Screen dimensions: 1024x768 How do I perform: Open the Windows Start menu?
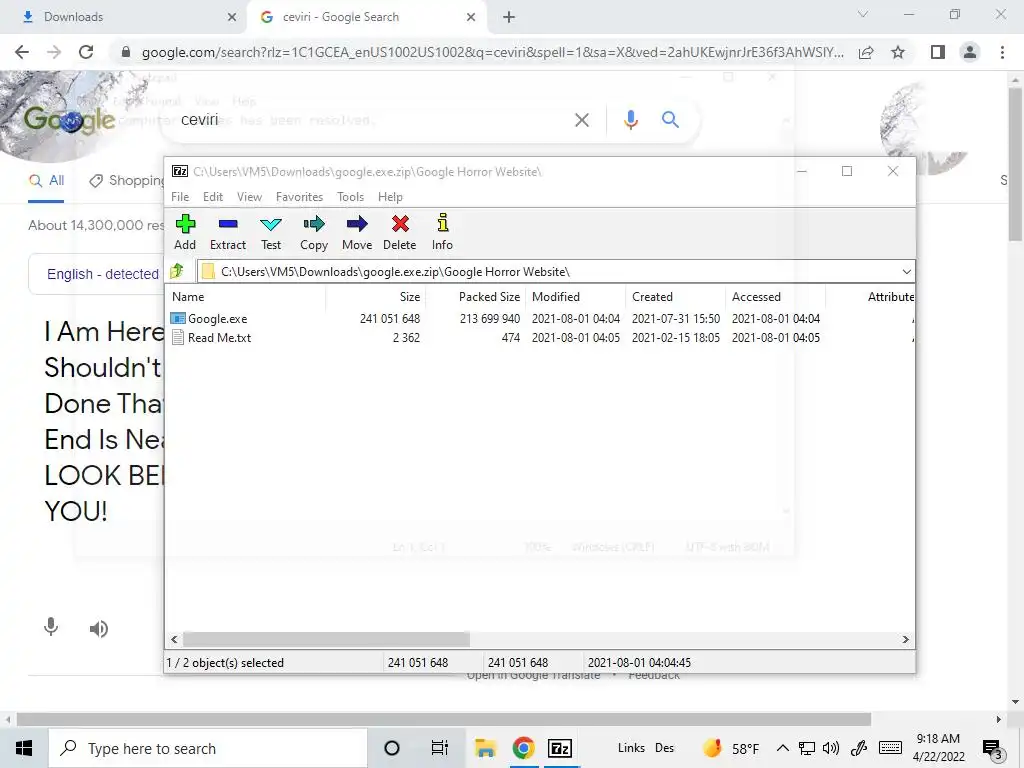click(24, 748)
